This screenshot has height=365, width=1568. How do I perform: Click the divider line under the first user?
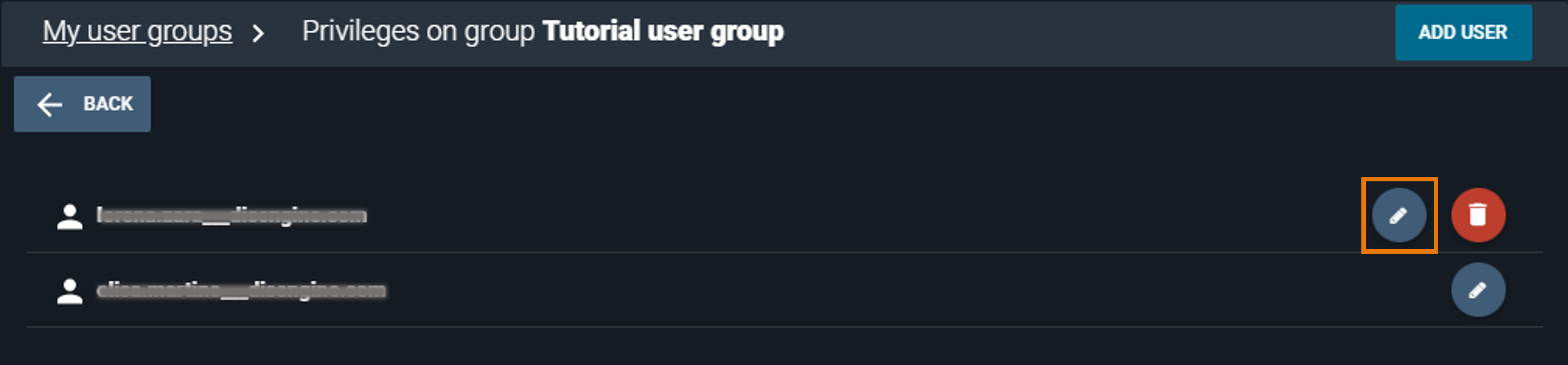click(x=731, y=252)
